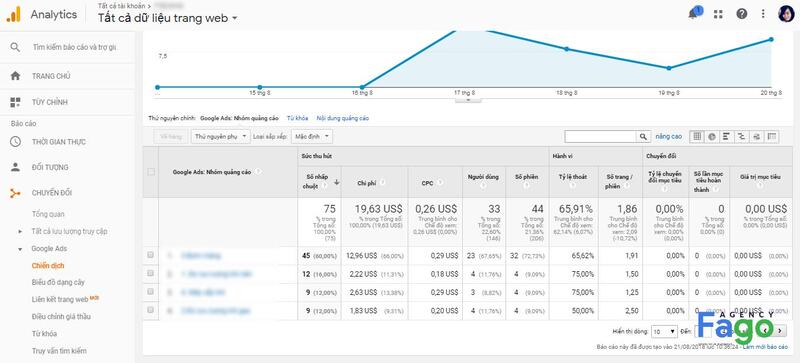Image resolution: width=800 pixels, height=363 pixels.
Task: Click the Tất cả tài khoản breadcrumb
Action: (x=122, y=6)
